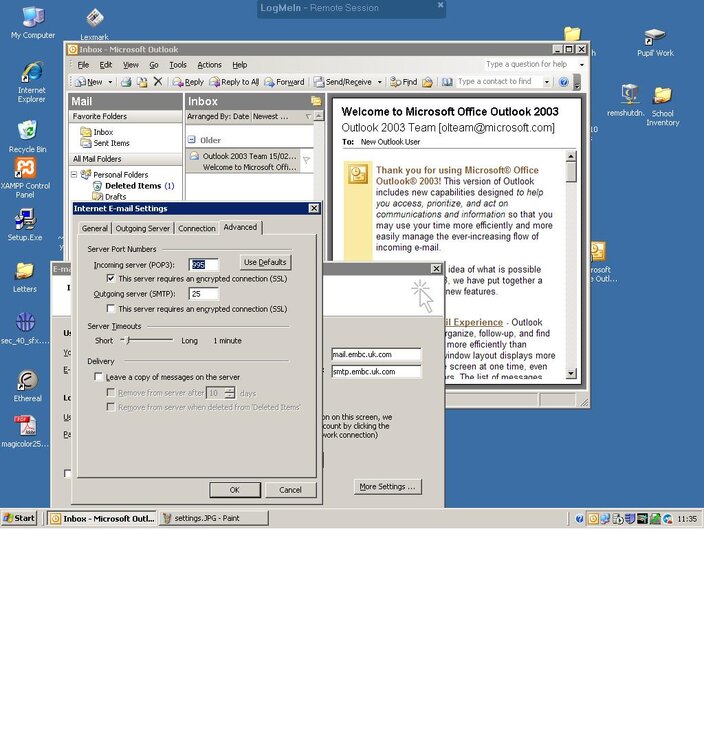Open the Address Book icon
This screenshot has height=750, width=704.
click(x=447, y=82)
